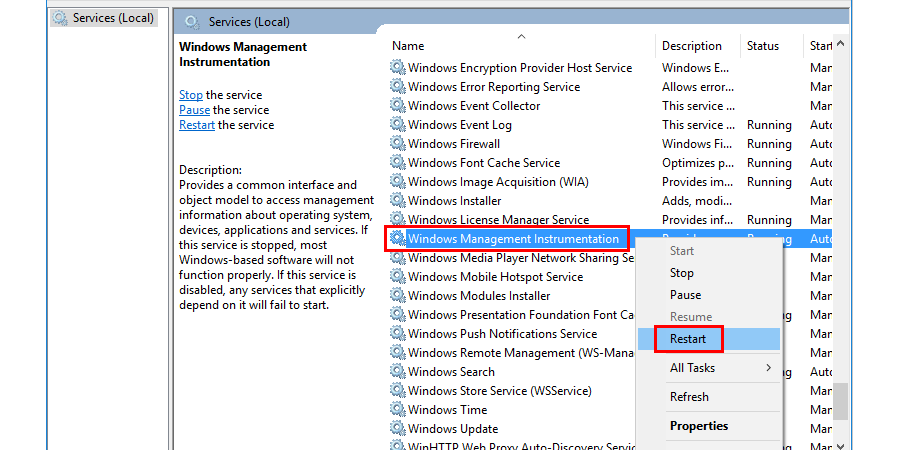Viewport: 900px width, 450px height.
Task: Click gear icon beside Windows Event Collector
Action: tap(397, 106)
